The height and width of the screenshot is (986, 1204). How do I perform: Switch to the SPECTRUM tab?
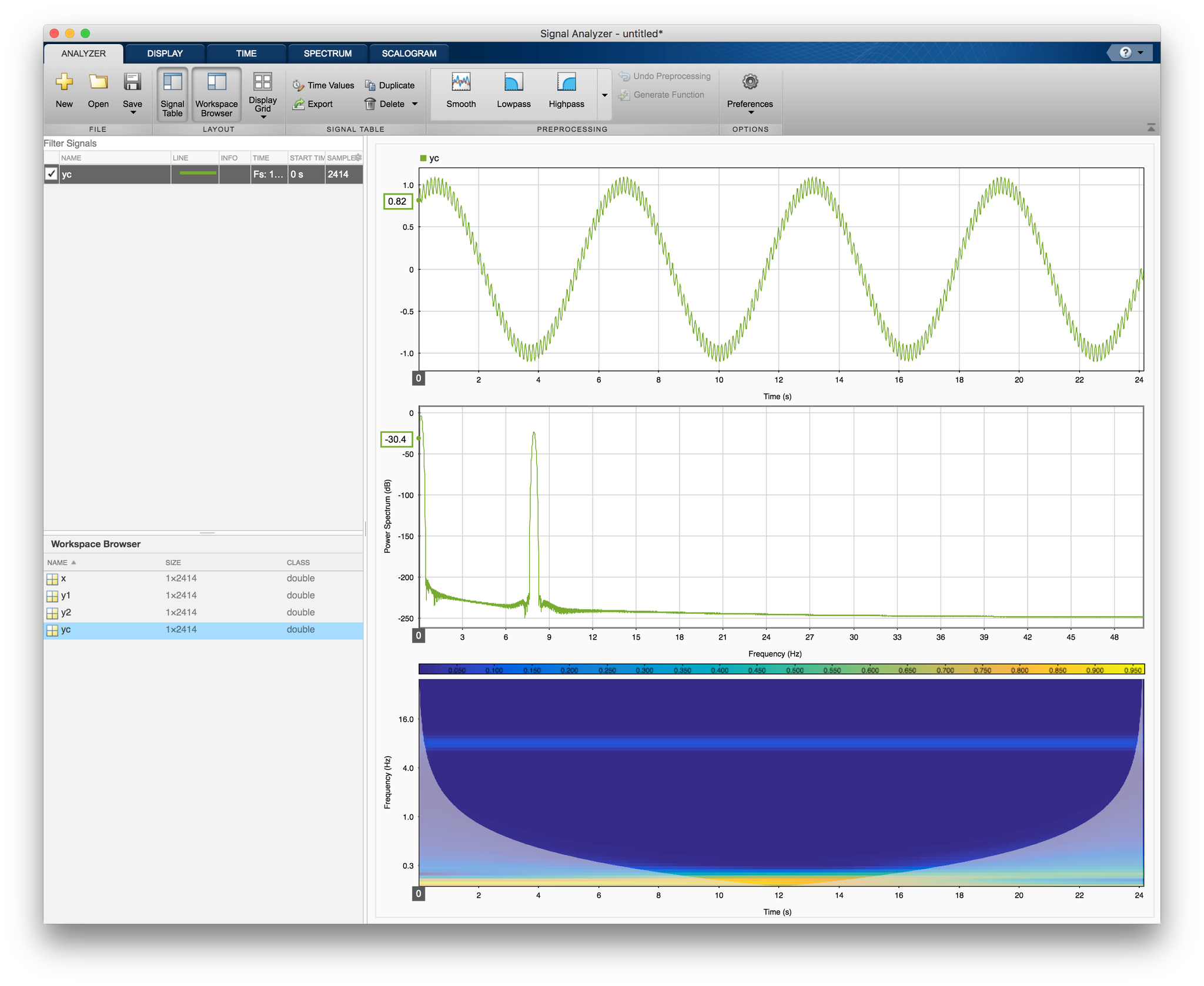click(327, 54)
